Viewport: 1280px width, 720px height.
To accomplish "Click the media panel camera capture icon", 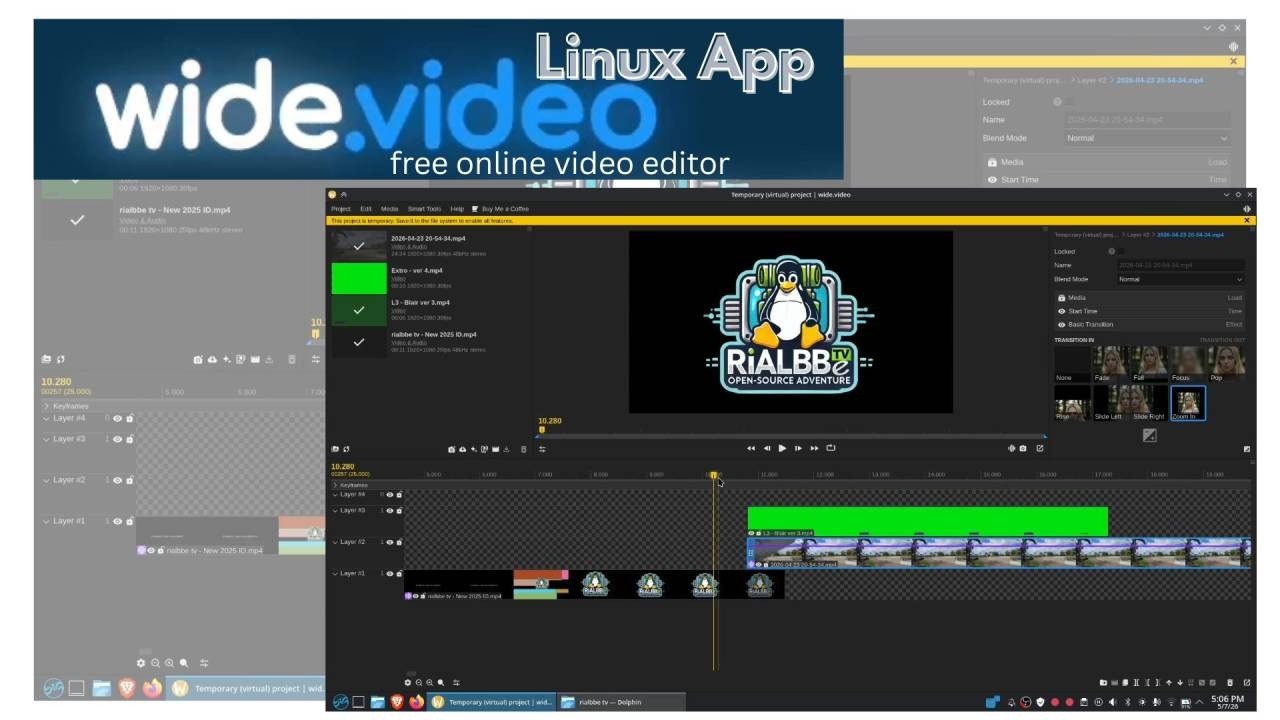I will (x=451, y=449).
